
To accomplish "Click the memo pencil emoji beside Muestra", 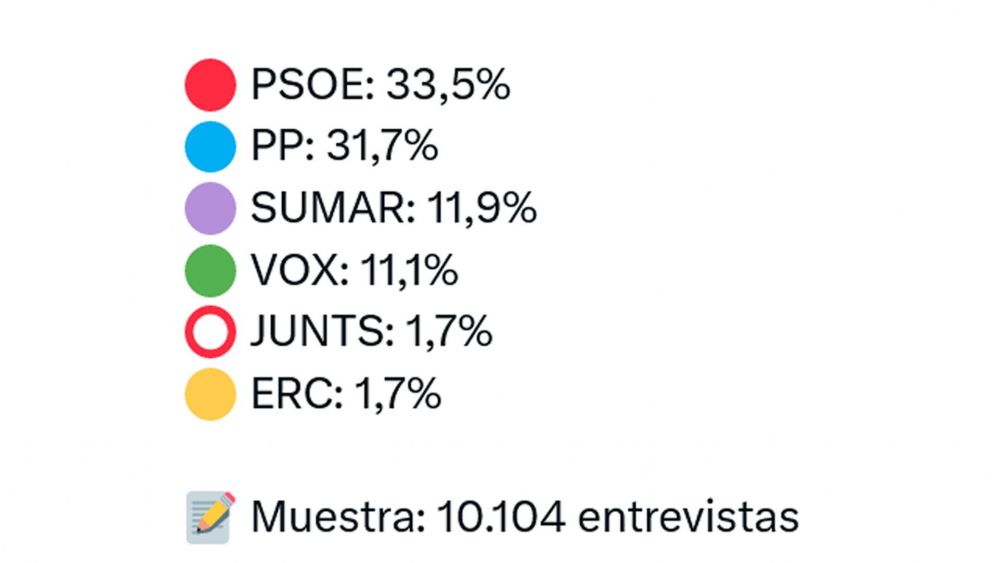I will 210,517.
